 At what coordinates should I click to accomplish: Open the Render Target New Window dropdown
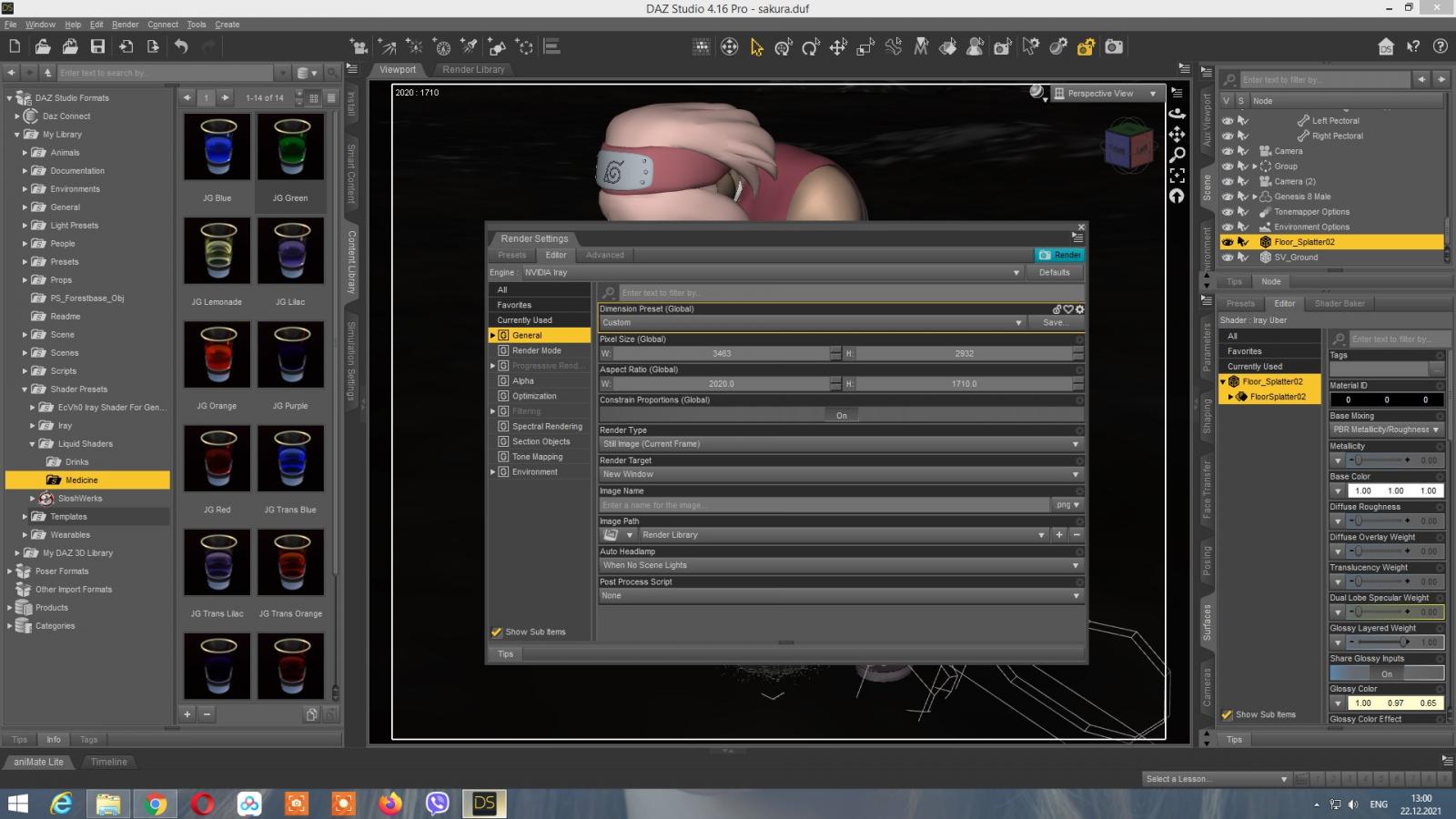pyautogui.click(x=841, y=474)
